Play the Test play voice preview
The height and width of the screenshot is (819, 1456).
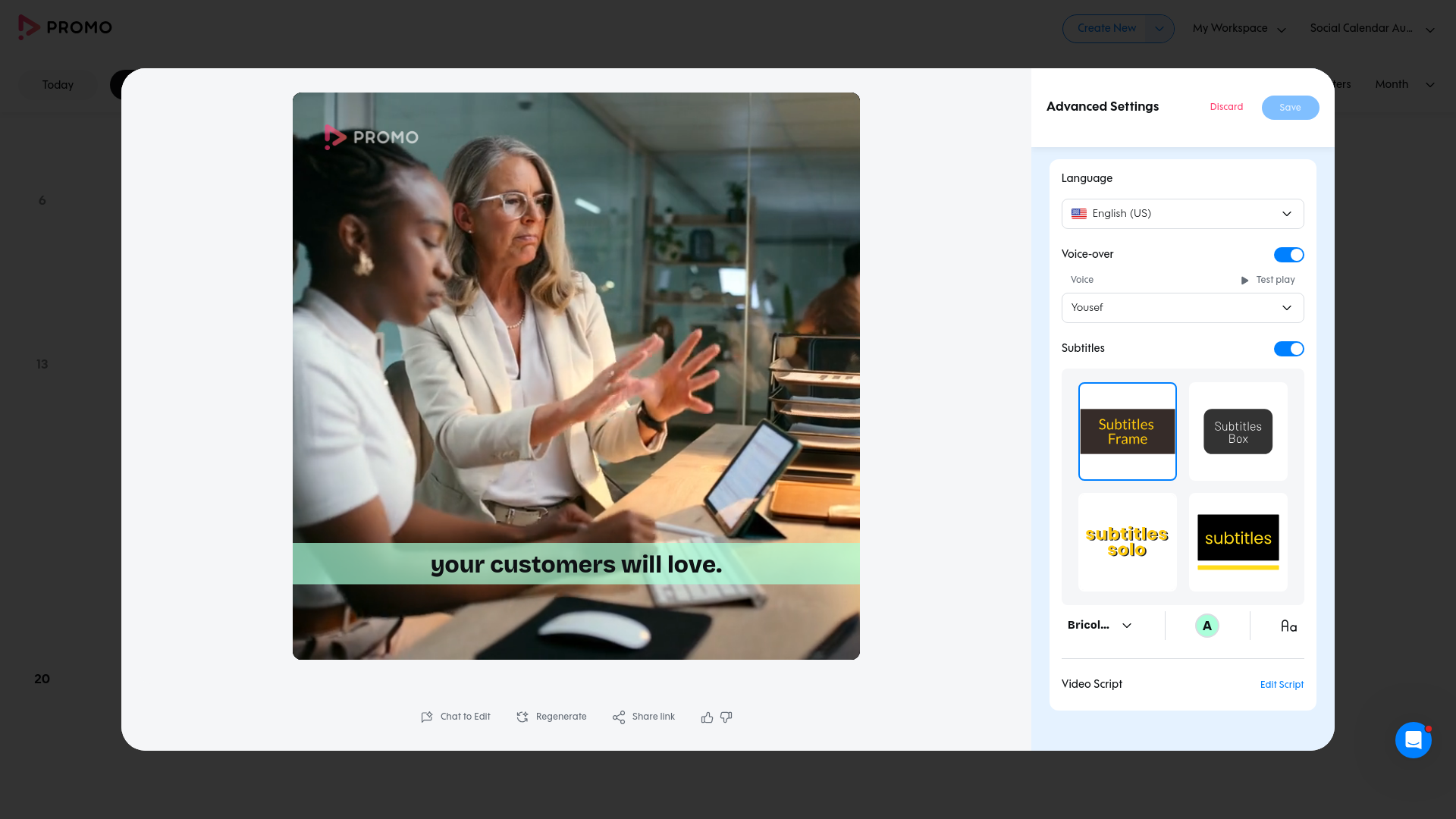point(1268,281)
